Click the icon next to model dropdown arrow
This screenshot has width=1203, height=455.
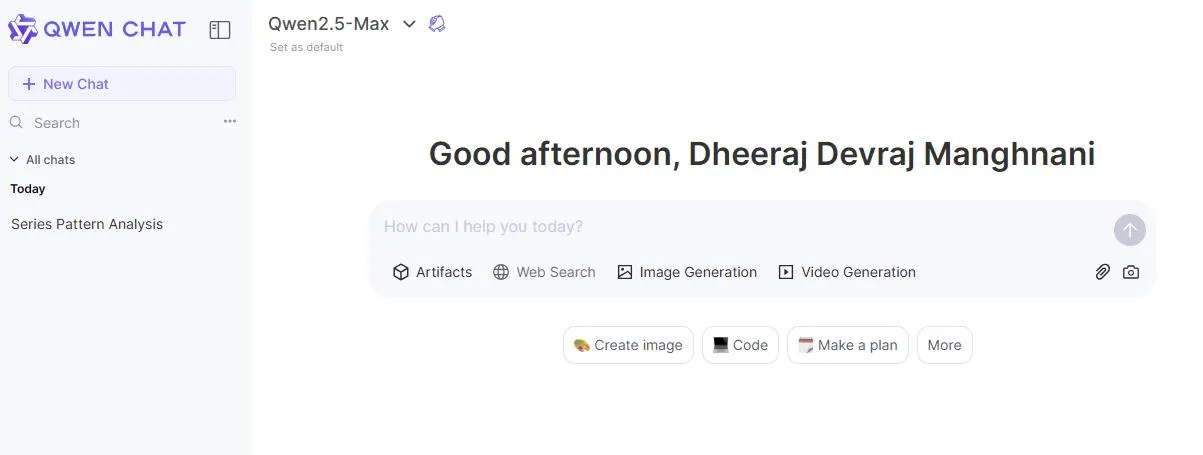point(437,24)
